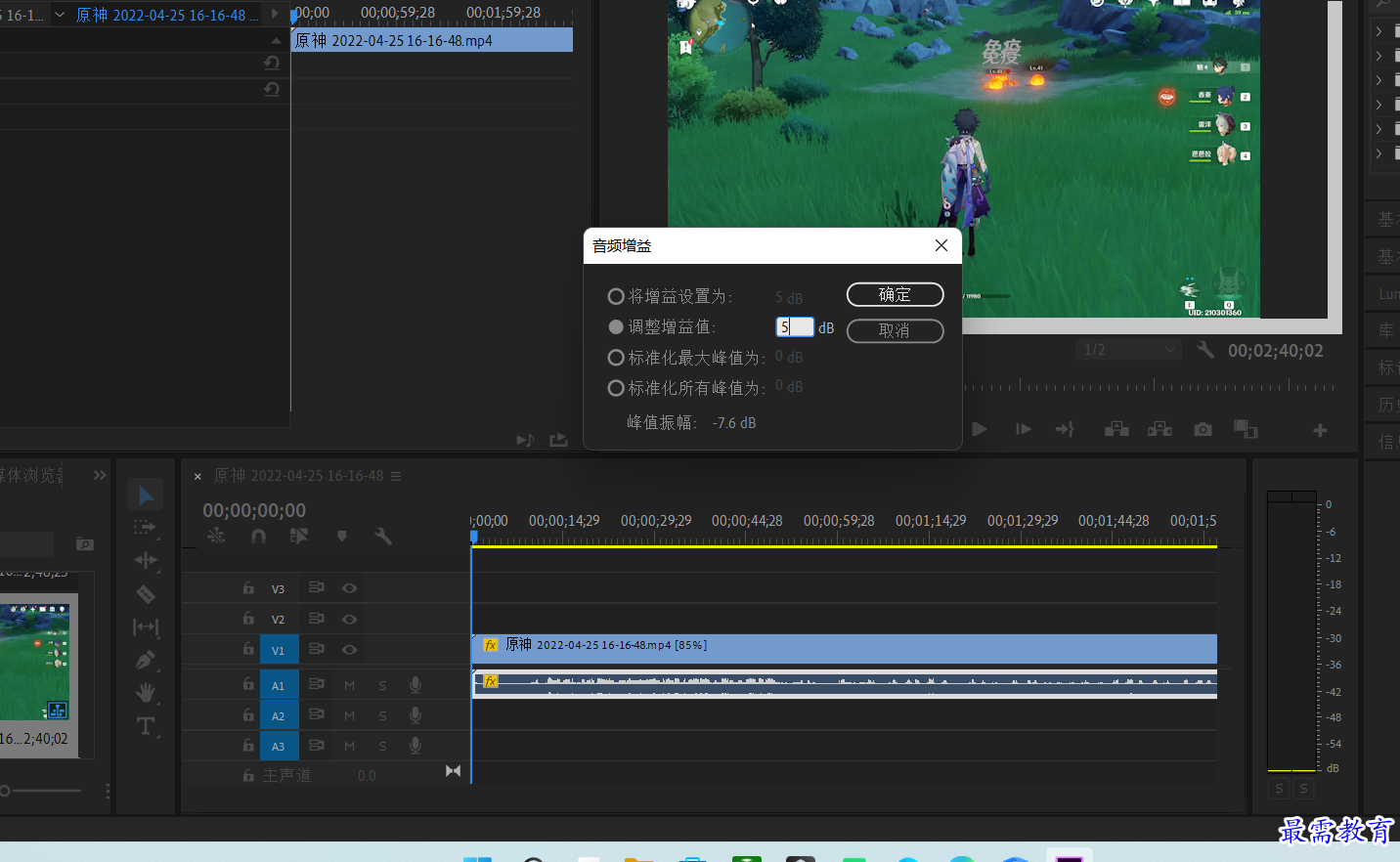The image size is (1400, 862).
Task: Click play arrow beside sequence name
Action: point(275,14)
